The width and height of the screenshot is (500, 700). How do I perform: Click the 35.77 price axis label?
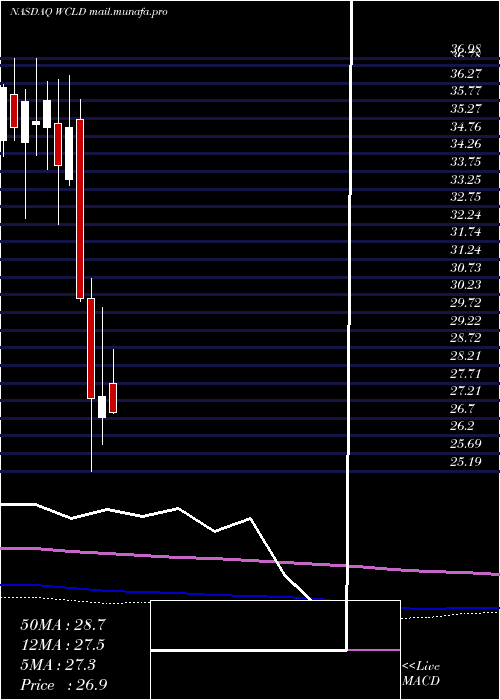click(x=467, y=92)
